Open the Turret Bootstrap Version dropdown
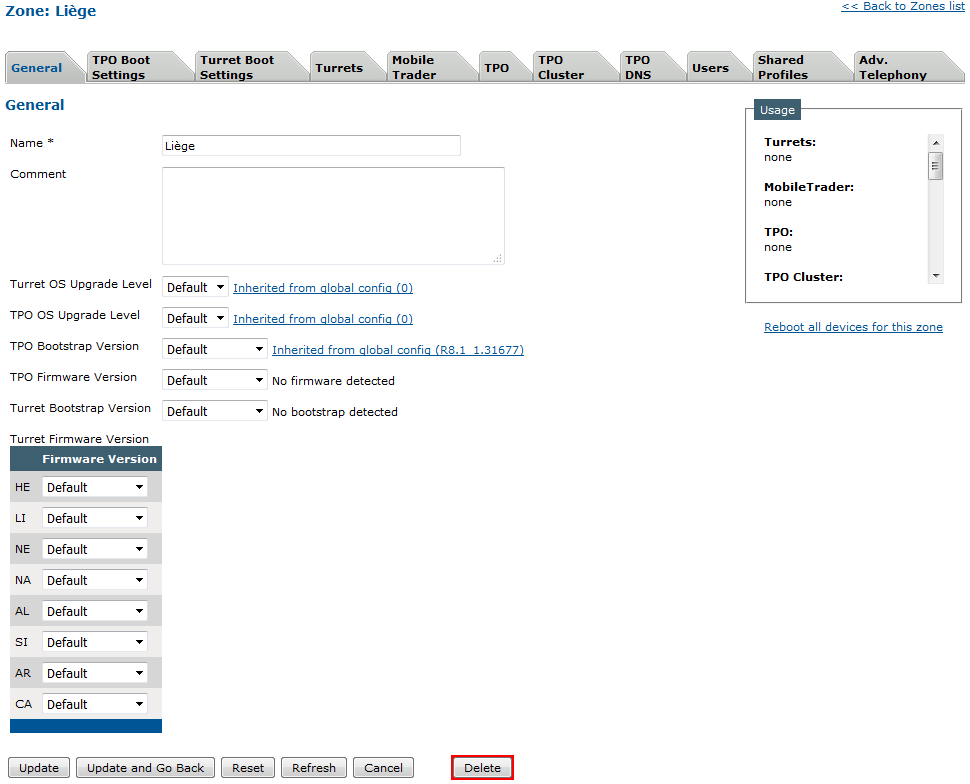The image size is (970, 784). [215, 411]
